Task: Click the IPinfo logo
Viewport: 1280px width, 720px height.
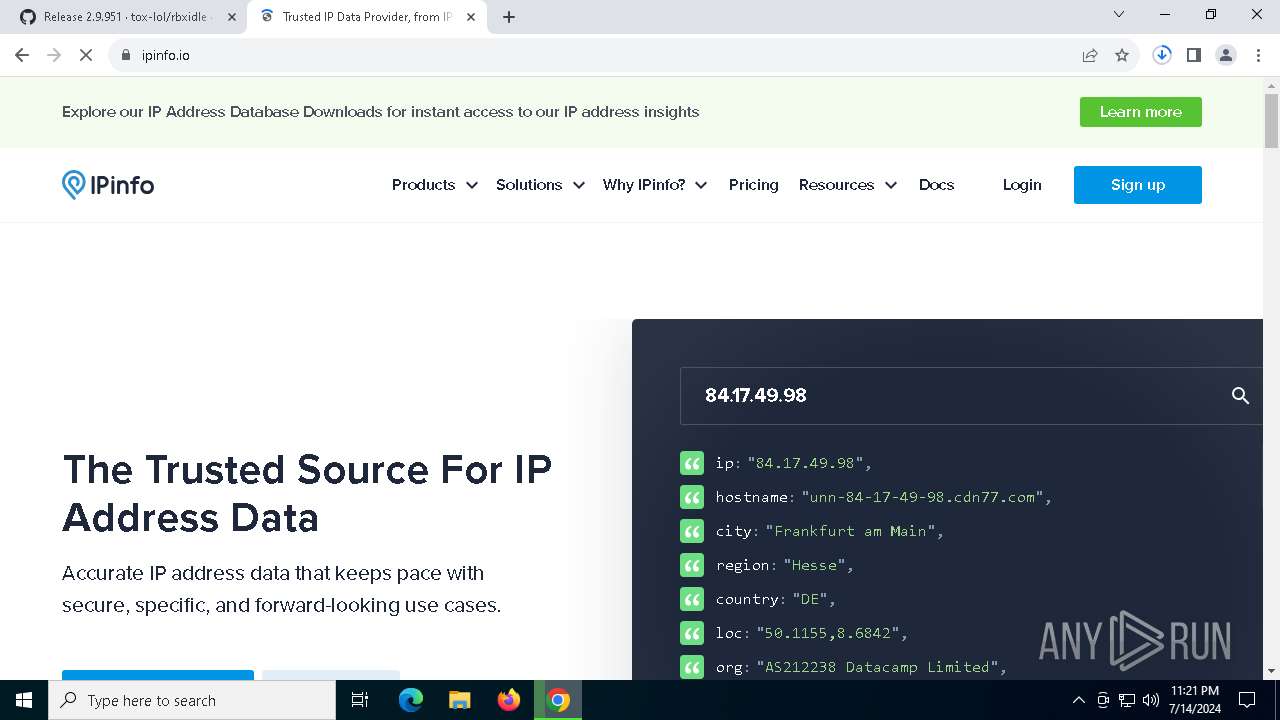Action: [108, 185]
